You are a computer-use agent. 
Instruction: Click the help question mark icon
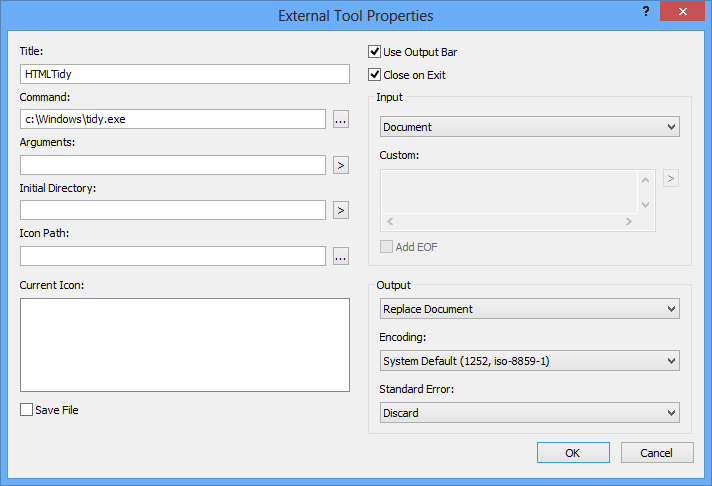point(646,11)
